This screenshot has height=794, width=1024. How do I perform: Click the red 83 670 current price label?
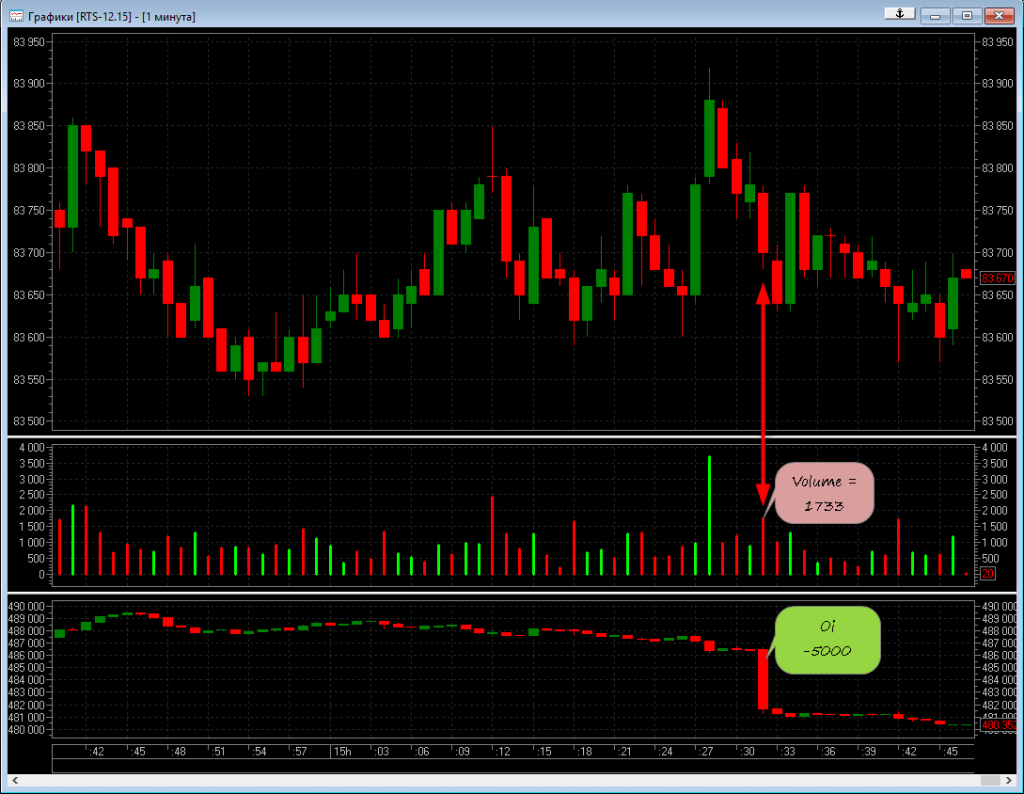(997, 278)
